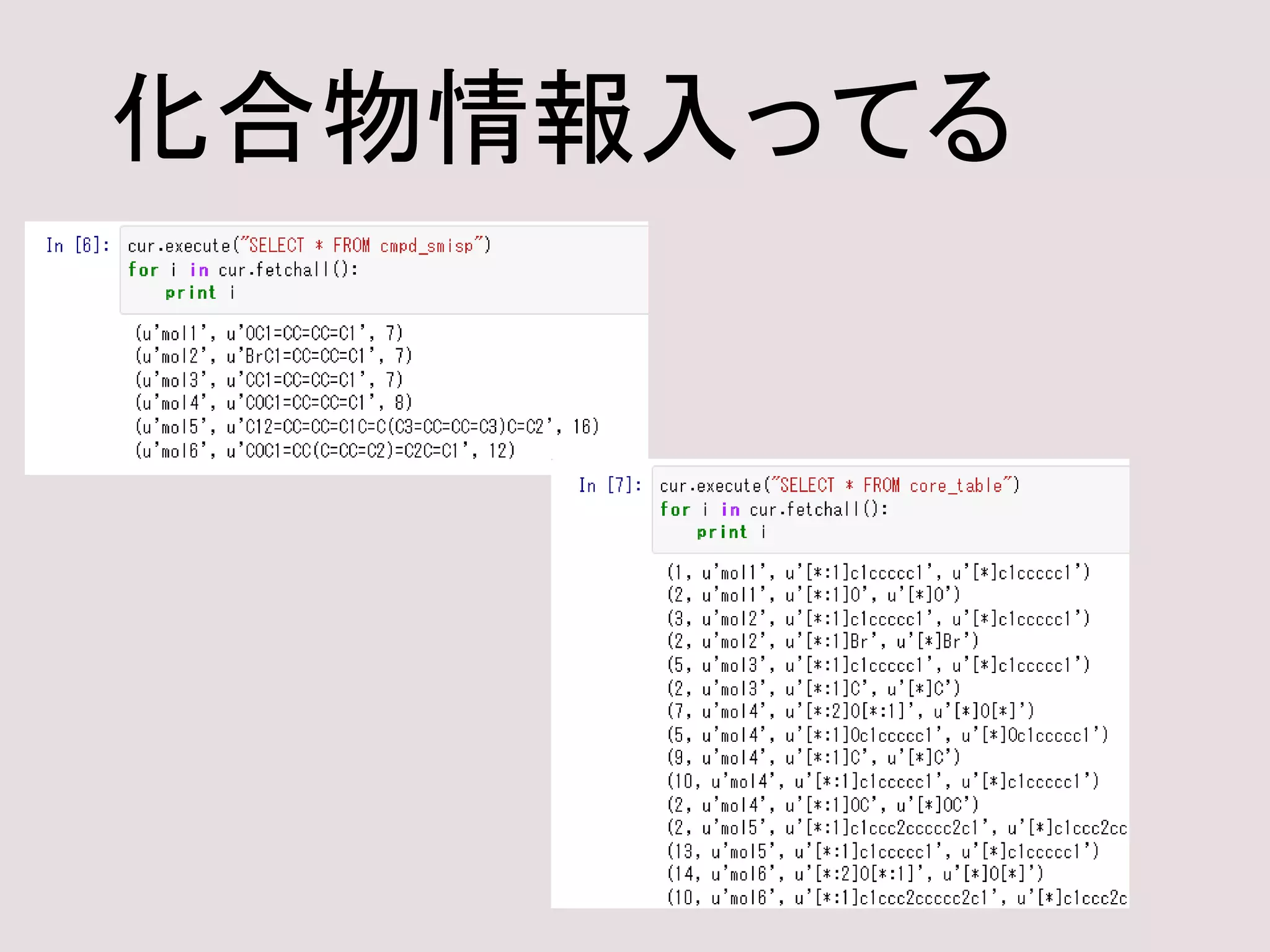Click the In [7] code cell input

[891, 509]
